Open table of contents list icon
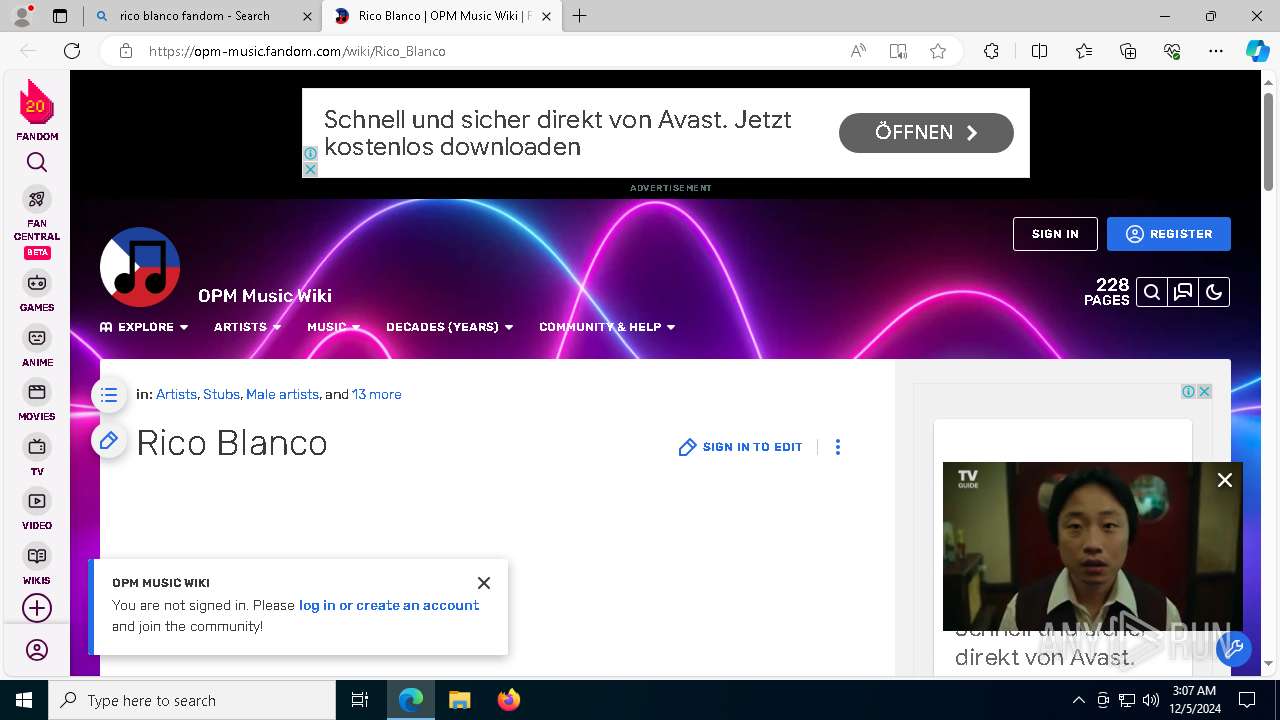 [109, 395]
